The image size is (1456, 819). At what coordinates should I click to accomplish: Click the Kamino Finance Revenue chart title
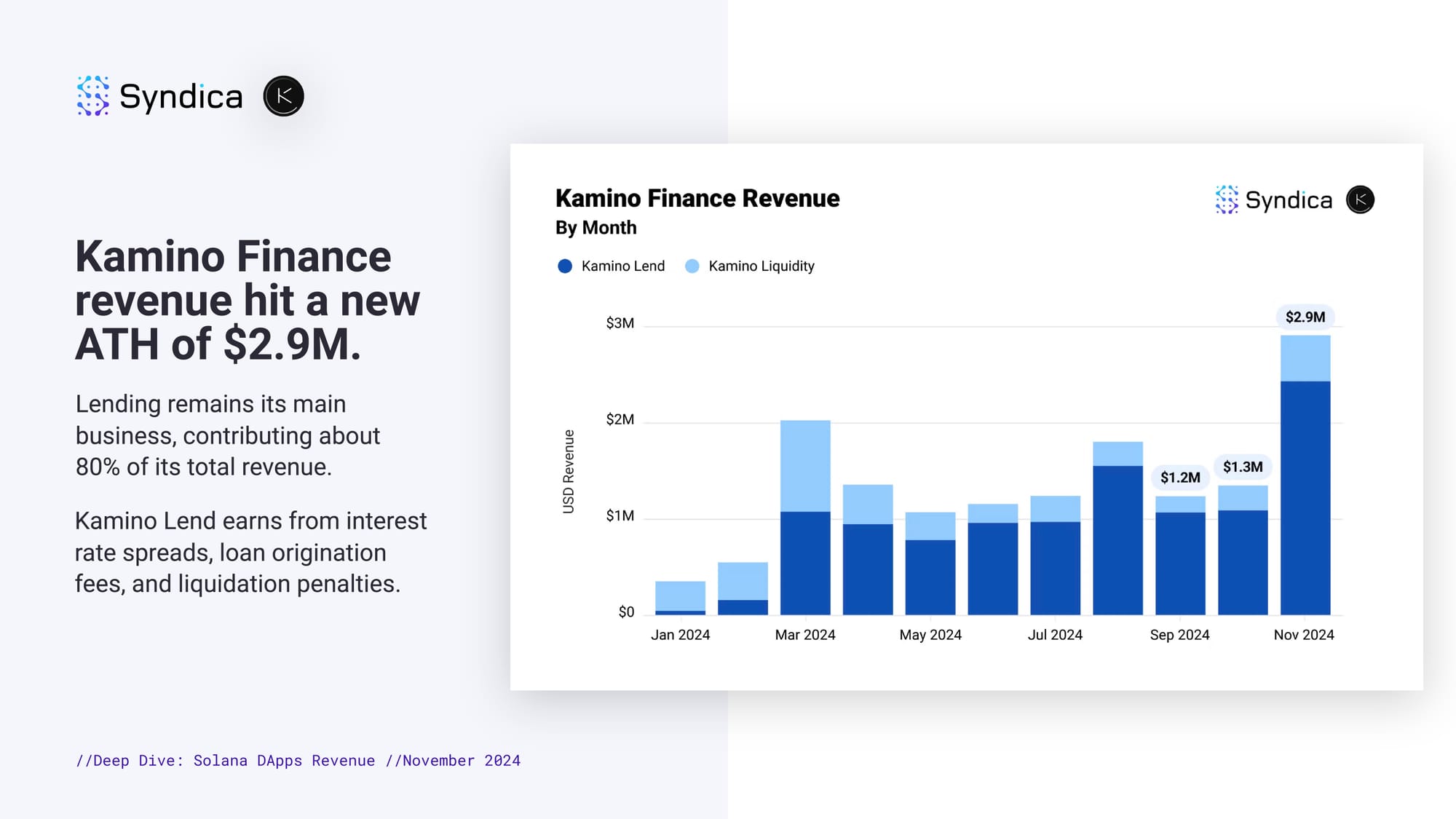coord(697,198)
